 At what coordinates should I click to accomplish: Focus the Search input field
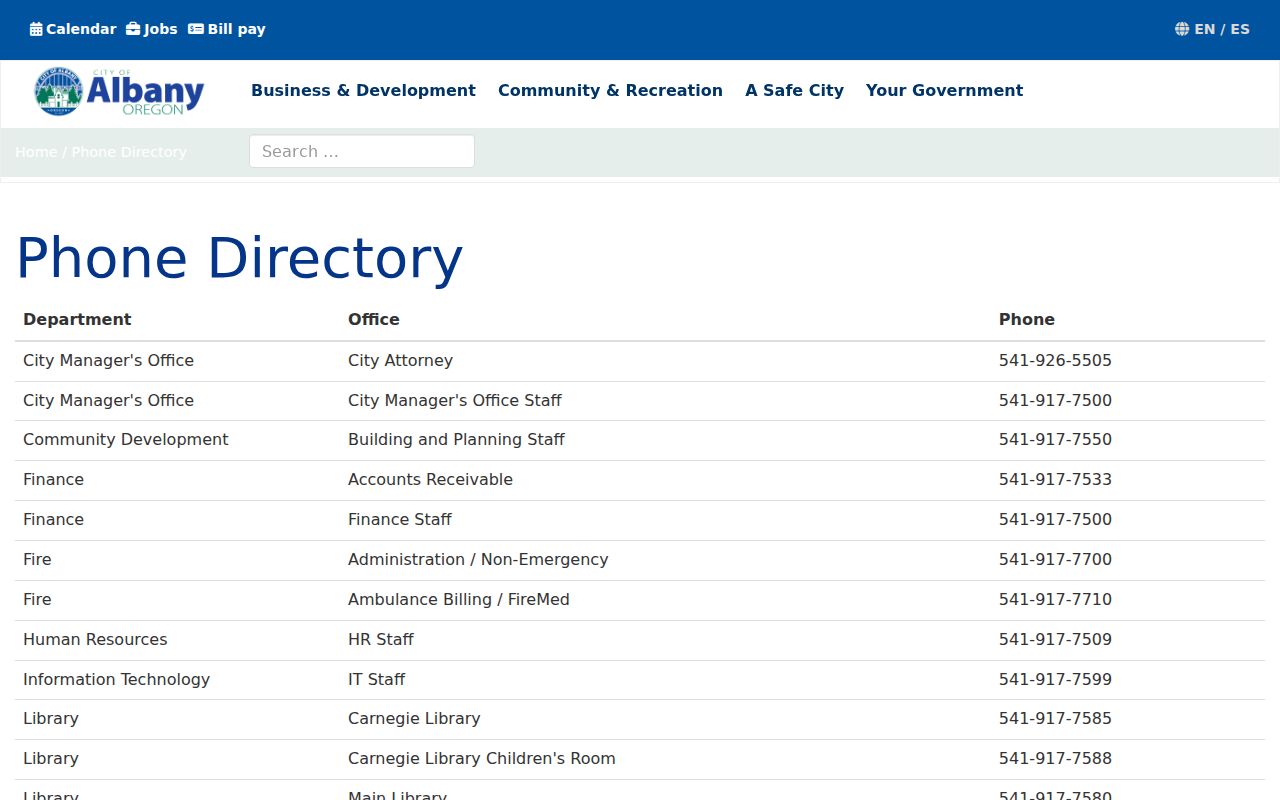click(362, 151)
